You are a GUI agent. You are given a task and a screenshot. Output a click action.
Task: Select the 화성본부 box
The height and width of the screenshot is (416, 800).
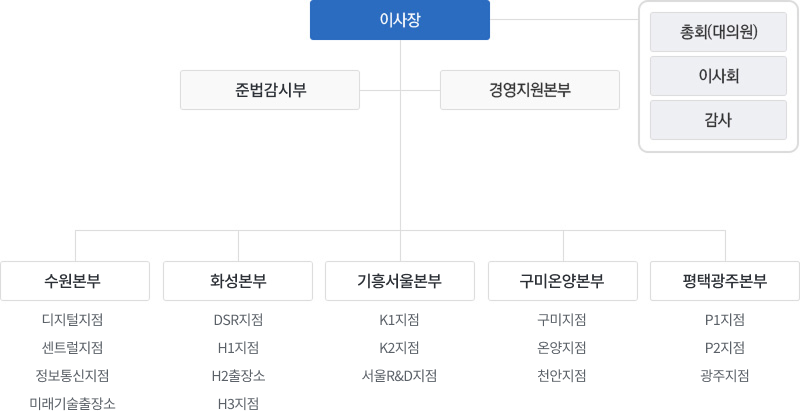[238, 281]
